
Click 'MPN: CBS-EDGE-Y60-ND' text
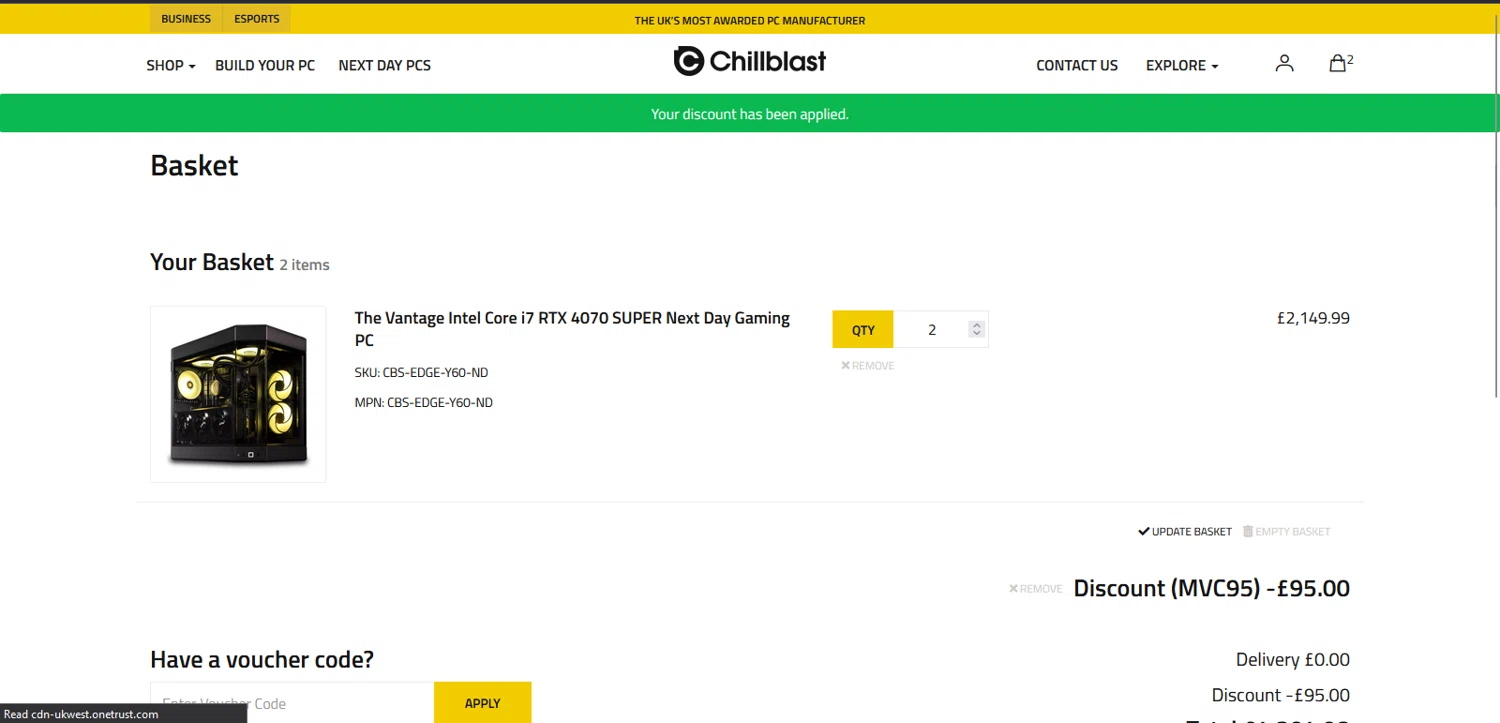[x=424, y=403]
